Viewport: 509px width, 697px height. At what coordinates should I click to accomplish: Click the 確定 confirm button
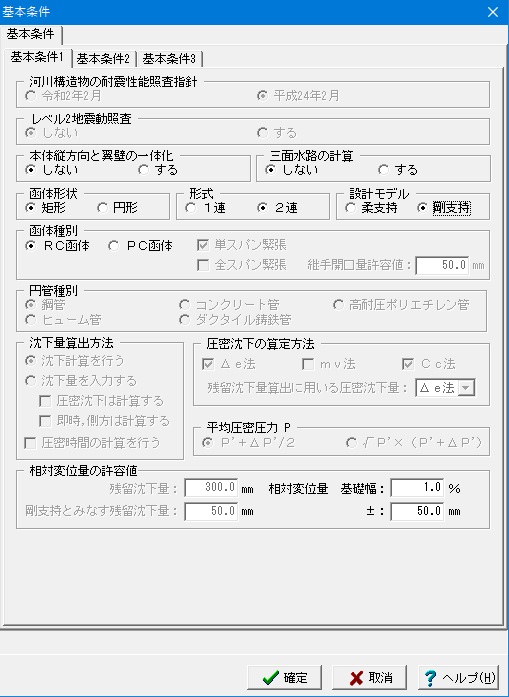point(285,677)
